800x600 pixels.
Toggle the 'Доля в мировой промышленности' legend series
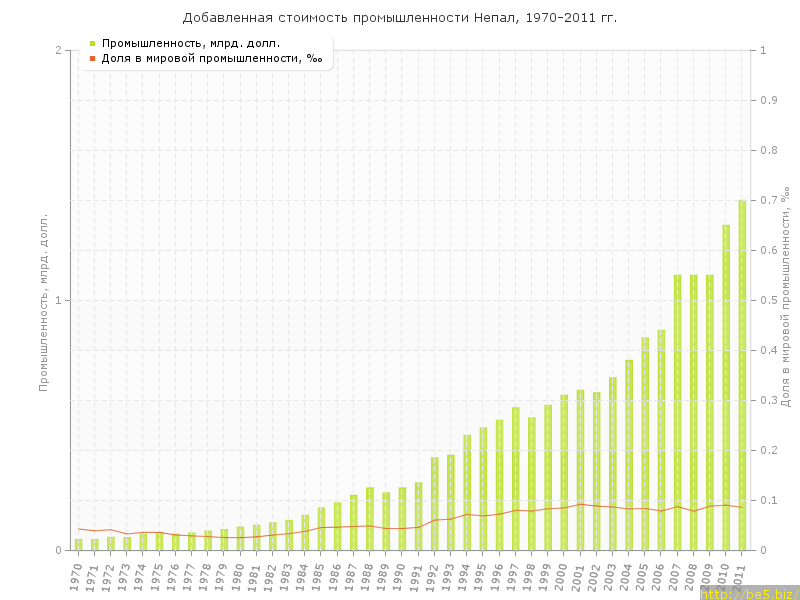(x=211, y=58)
